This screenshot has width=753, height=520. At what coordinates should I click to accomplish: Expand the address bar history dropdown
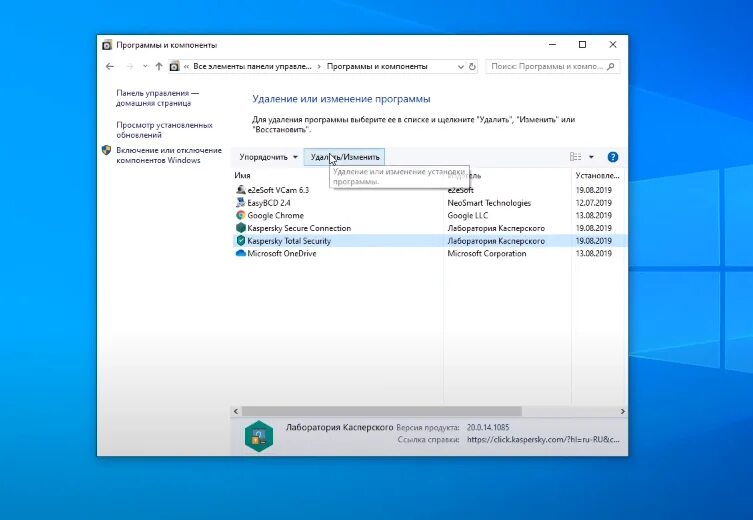(x=461, y=67)
